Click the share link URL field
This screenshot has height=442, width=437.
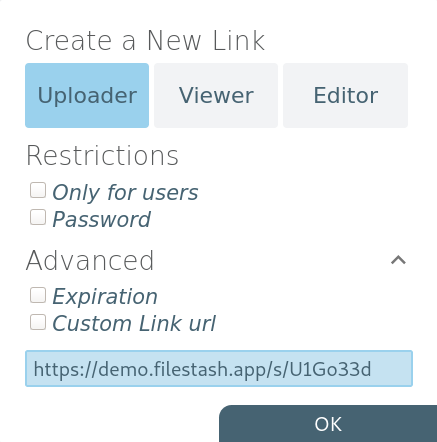[219, 368]
